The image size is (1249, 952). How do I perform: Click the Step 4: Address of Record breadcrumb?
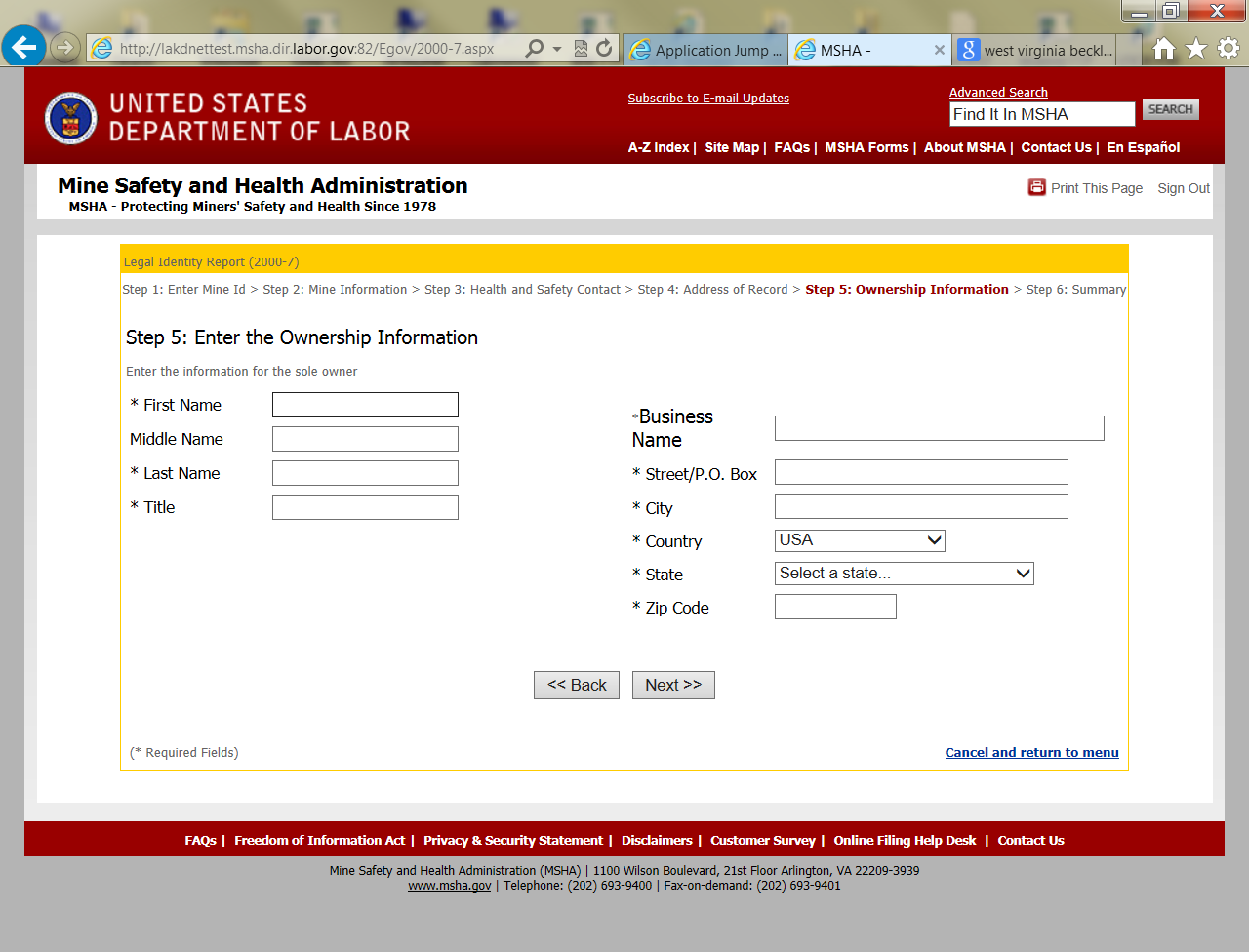tap(712, 290)
